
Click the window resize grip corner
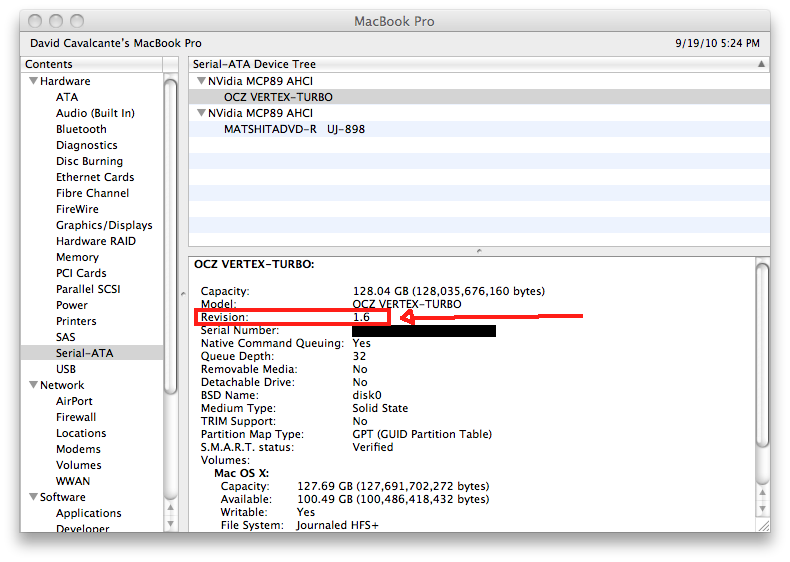[764, 525]
